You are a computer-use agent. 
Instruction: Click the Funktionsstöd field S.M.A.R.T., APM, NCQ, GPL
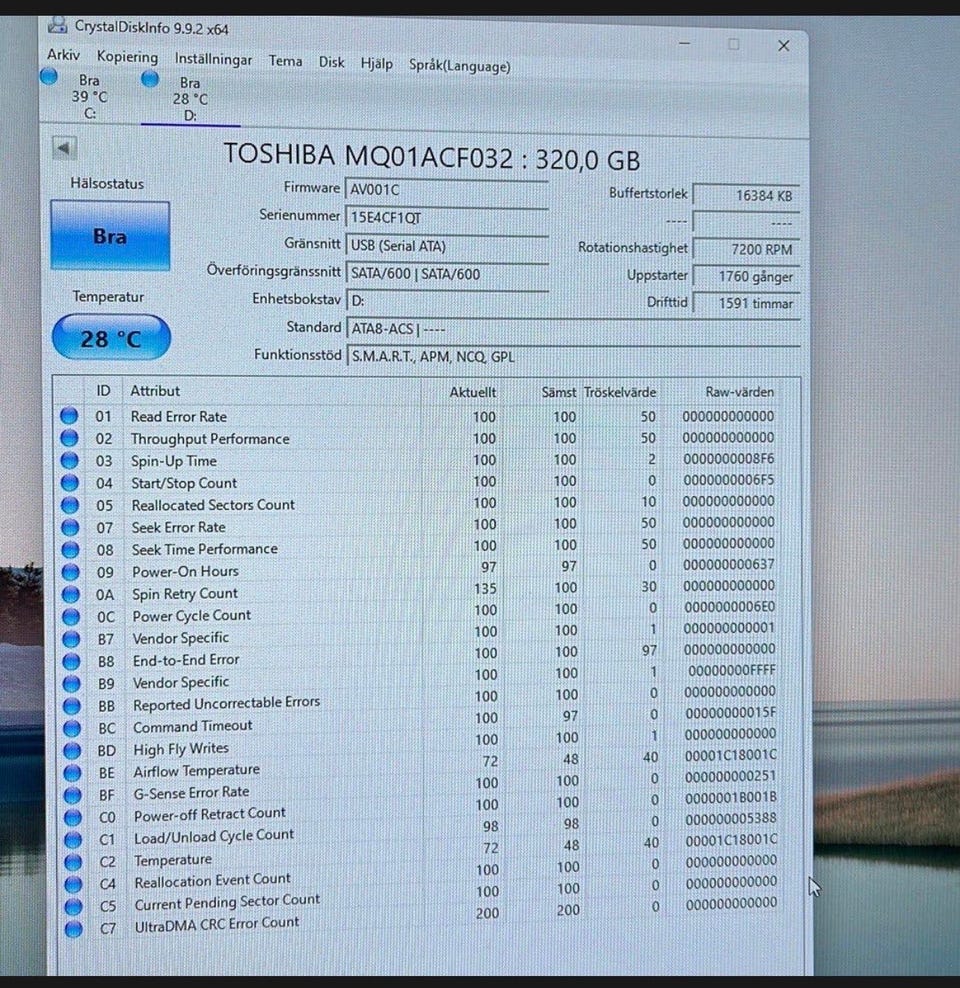pyautogui.click(x=574, y=357)
